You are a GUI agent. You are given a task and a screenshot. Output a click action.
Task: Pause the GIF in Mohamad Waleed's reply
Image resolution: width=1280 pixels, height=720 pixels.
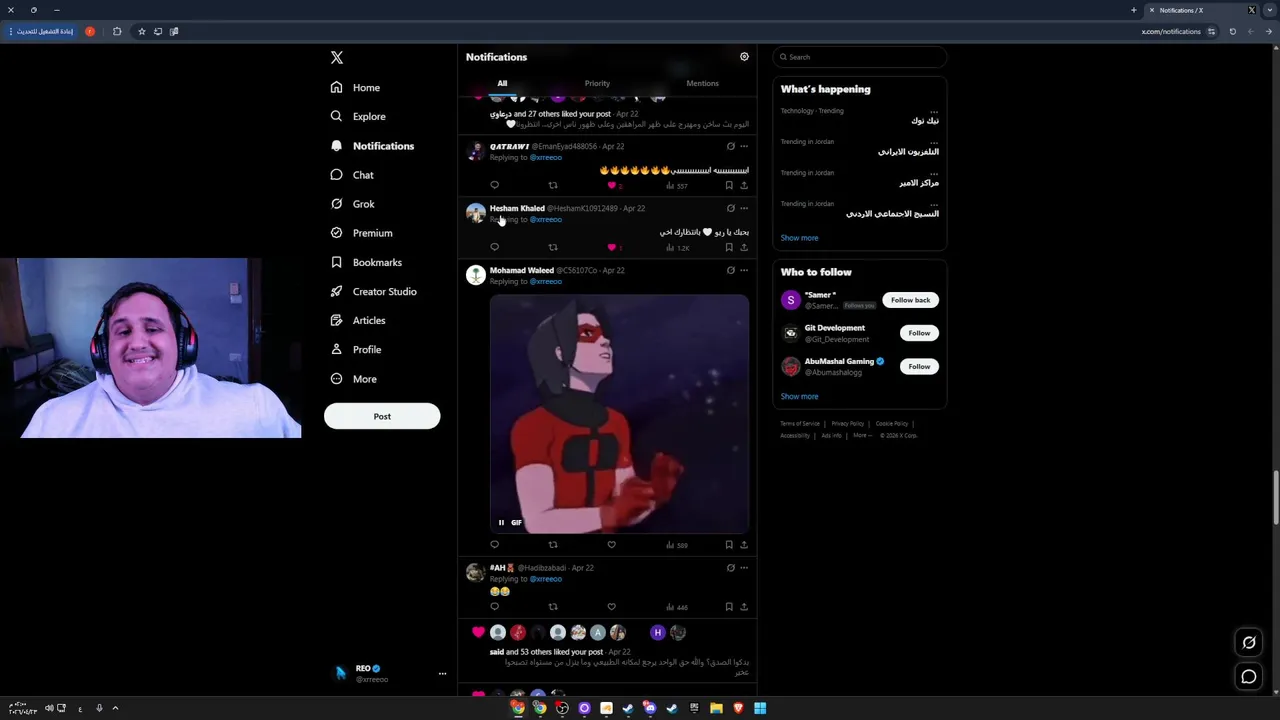502,522
